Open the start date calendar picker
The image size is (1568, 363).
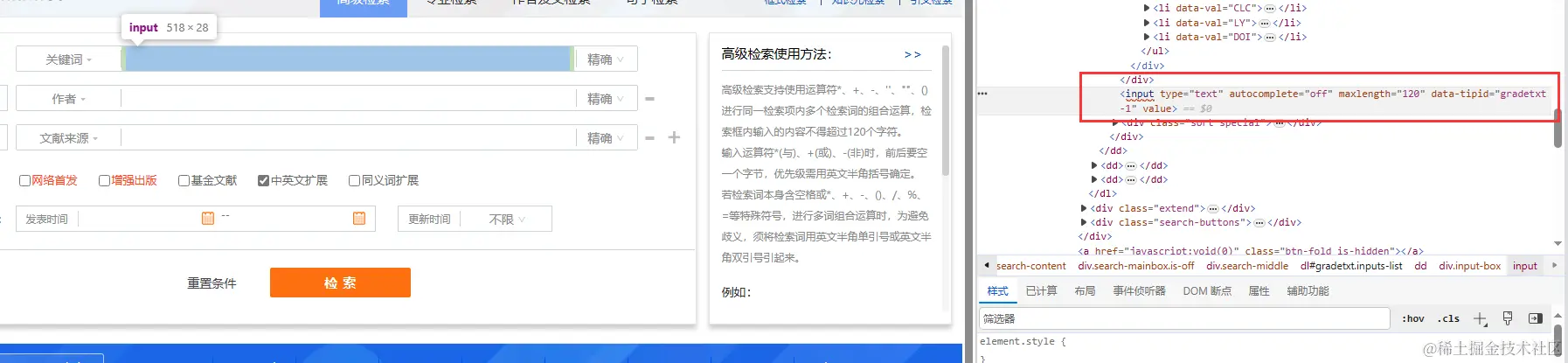(208, 218)
